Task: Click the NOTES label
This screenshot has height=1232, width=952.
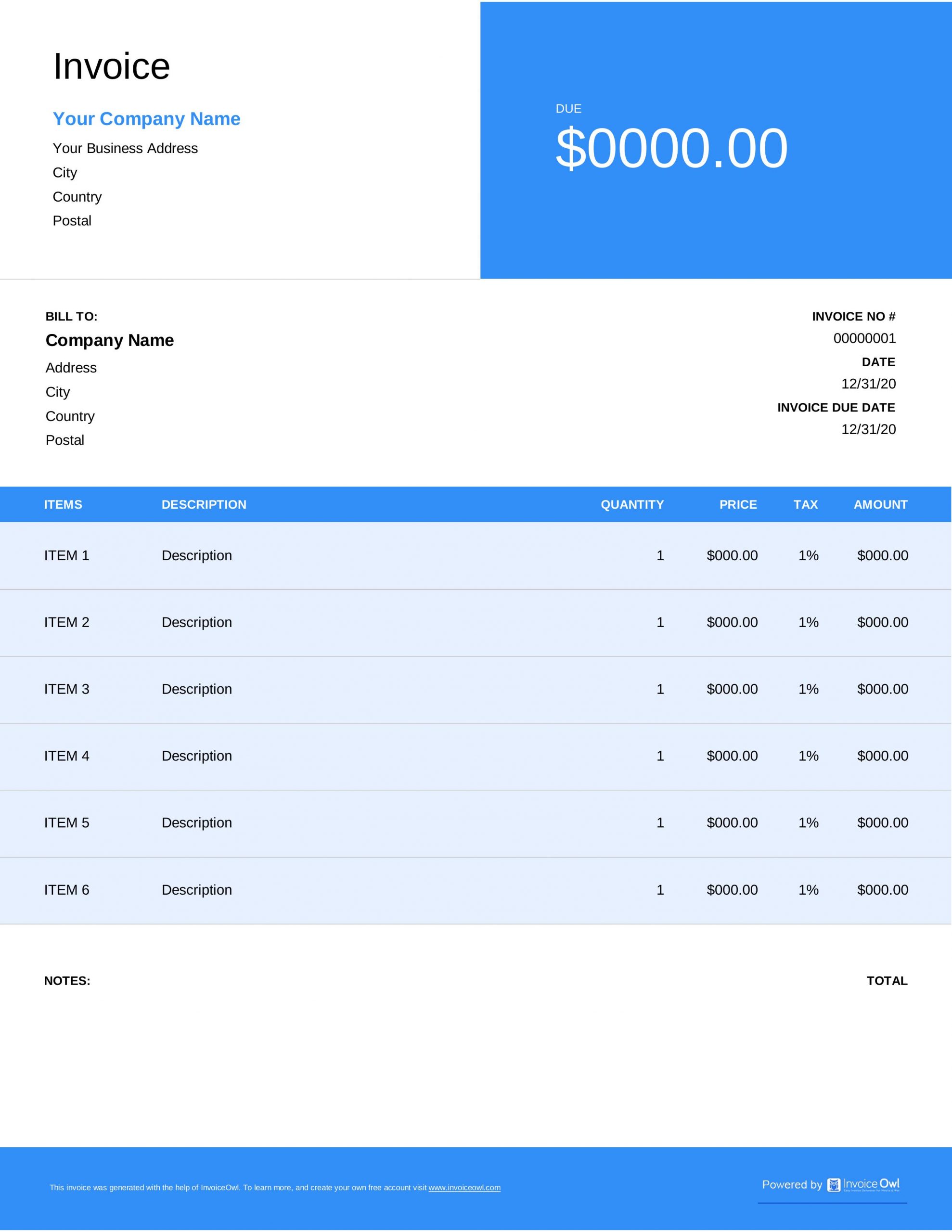Action: pos(66,980)
